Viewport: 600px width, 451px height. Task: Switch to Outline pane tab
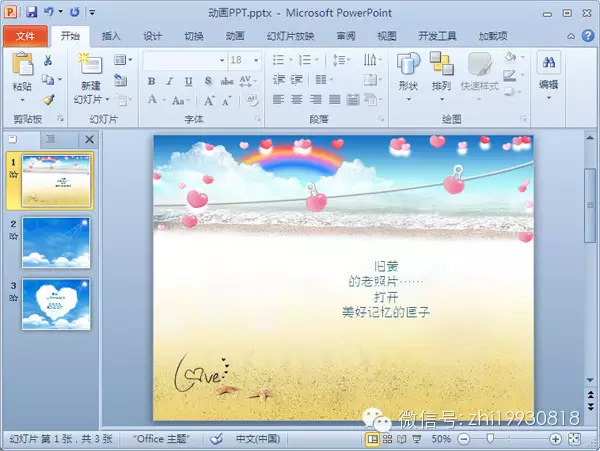tap(51, 140)
